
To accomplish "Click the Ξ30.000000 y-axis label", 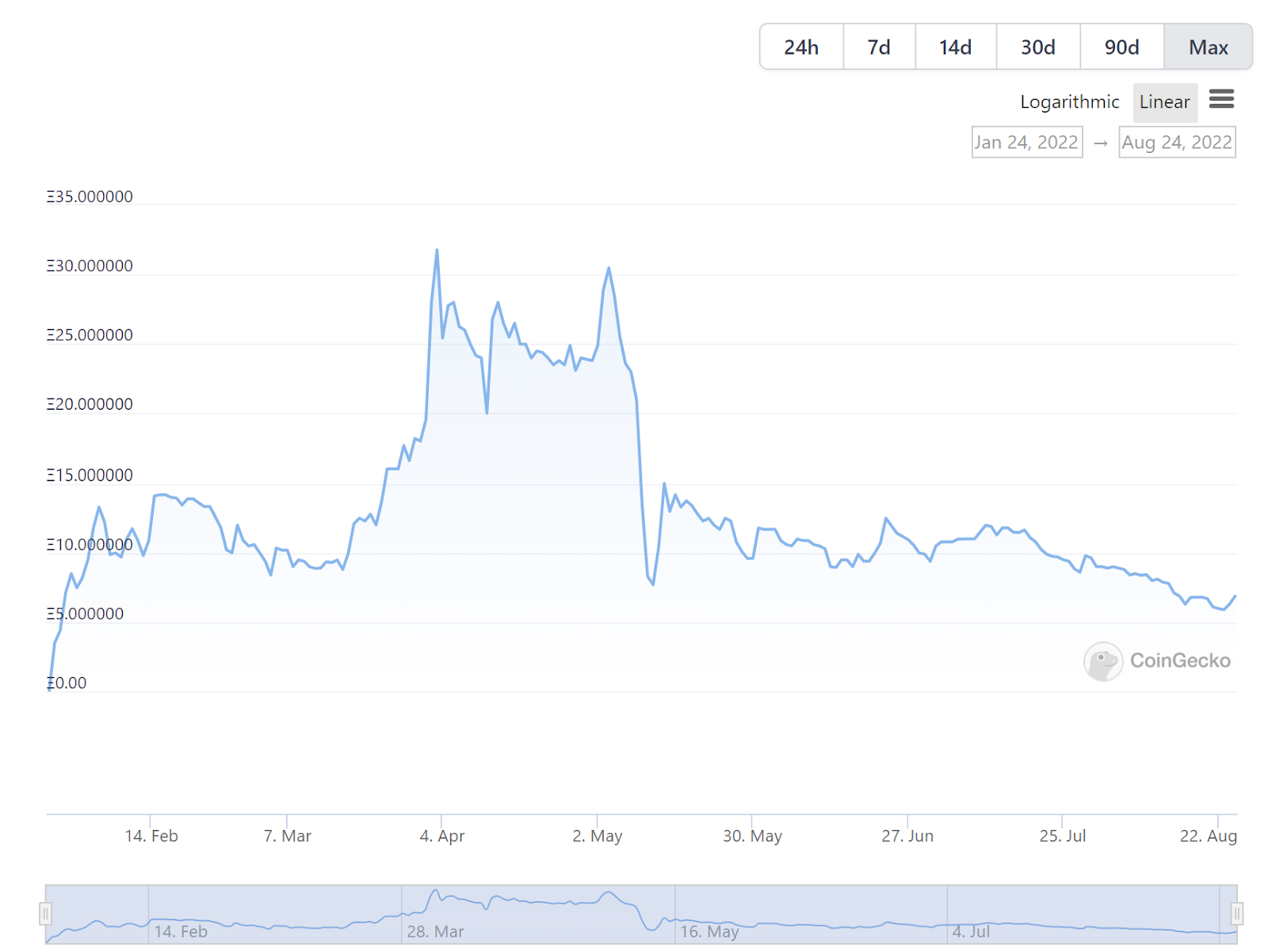I will (x=90, y=266).
